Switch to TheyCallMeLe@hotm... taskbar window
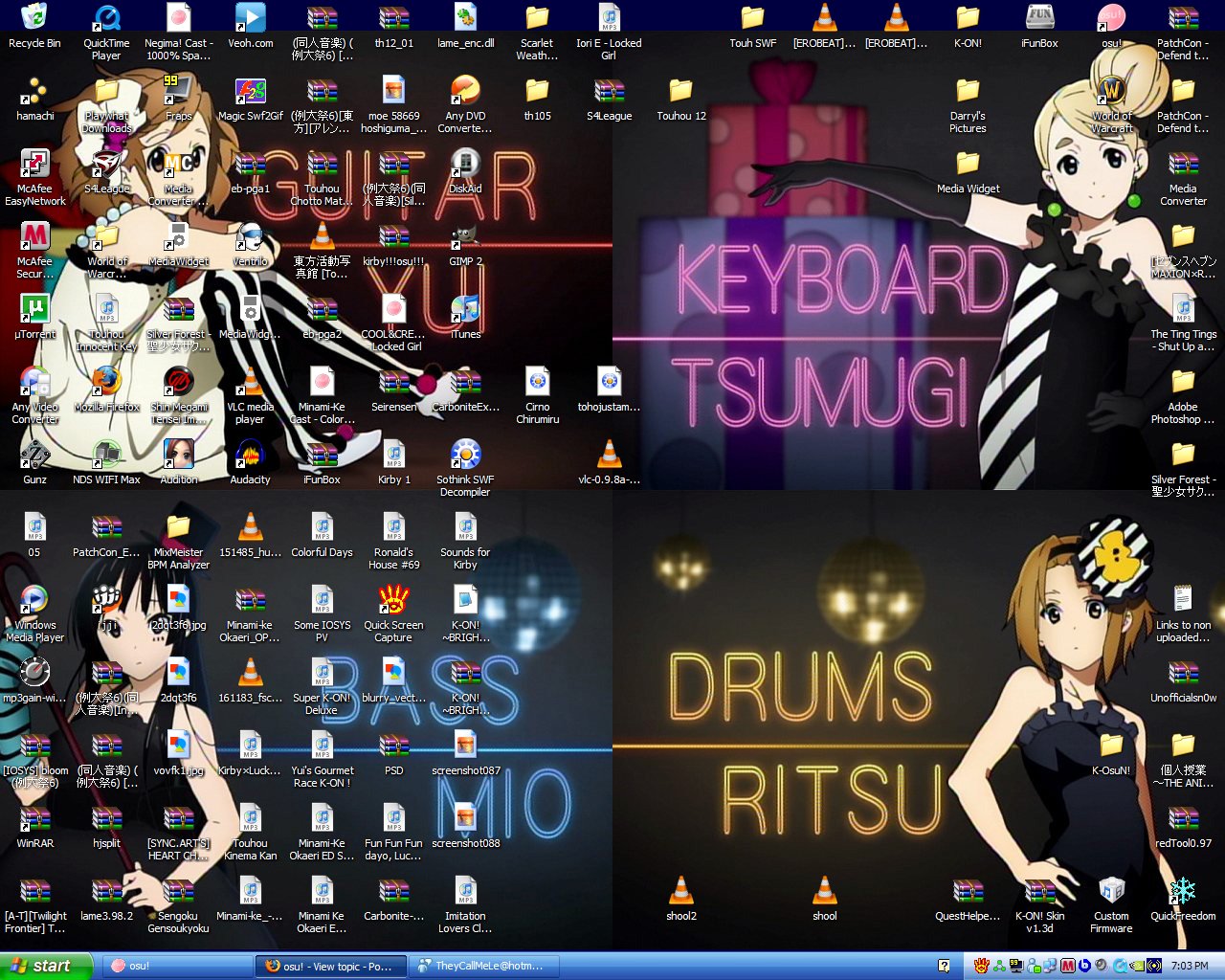Screen dimensions: 1225x980 [484, 966]
